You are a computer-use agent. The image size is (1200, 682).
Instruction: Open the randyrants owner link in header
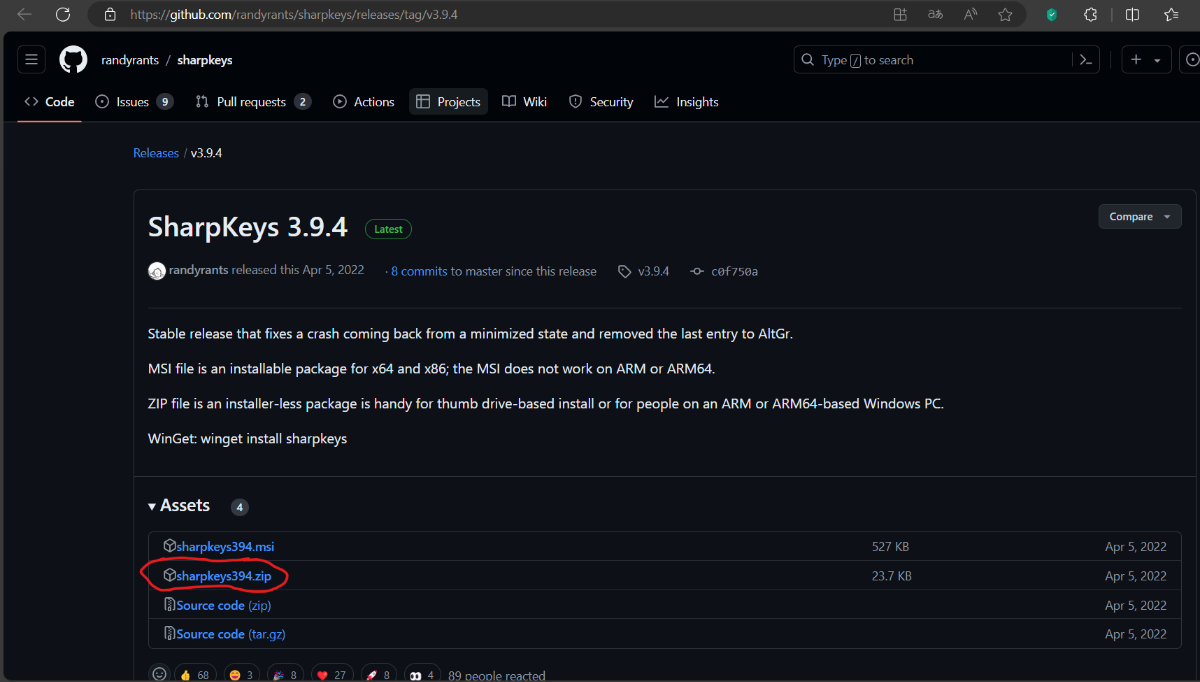[130, 60]
